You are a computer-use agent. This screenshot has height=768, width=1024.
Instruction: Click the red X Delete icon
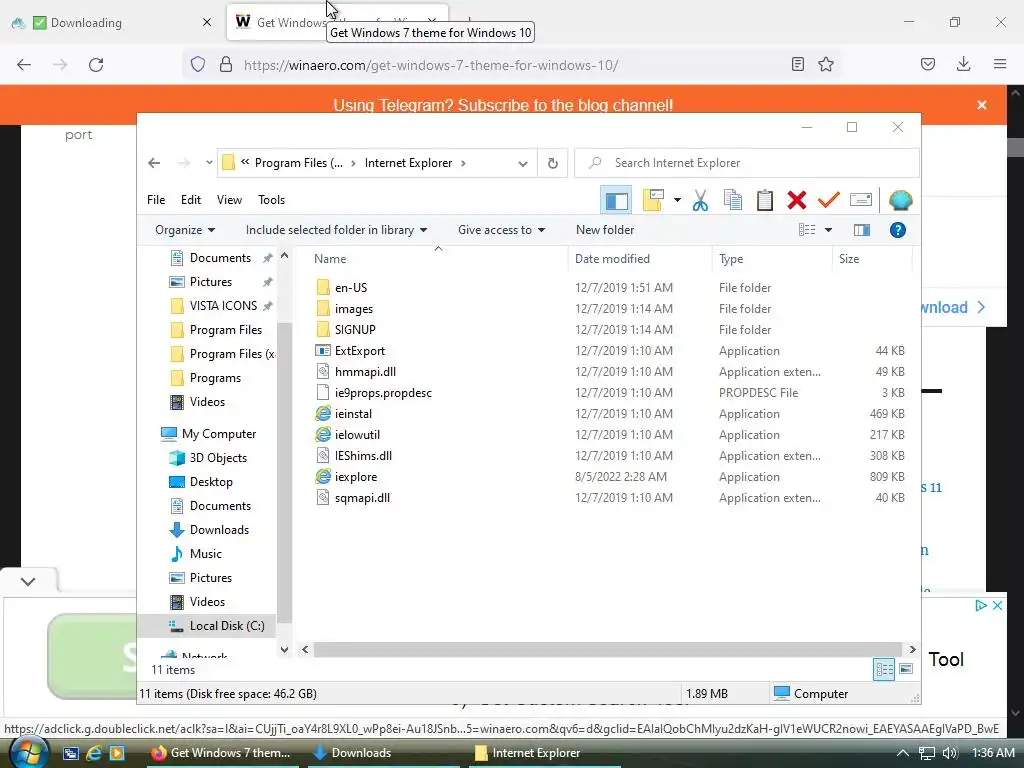[x=797, y=200]
